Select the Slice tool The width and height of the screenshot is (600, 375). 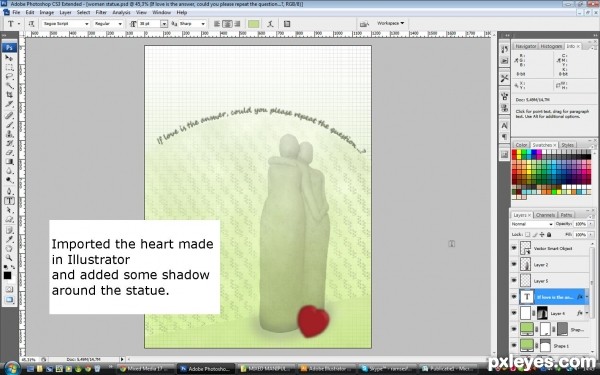pos(9,104)
